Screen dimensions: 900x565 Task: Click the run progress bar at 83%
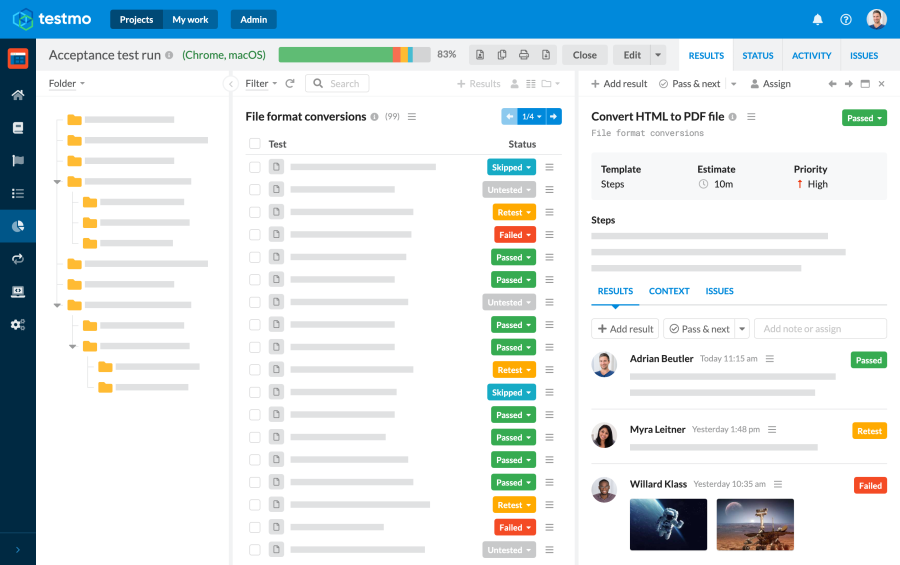[354, 55]
